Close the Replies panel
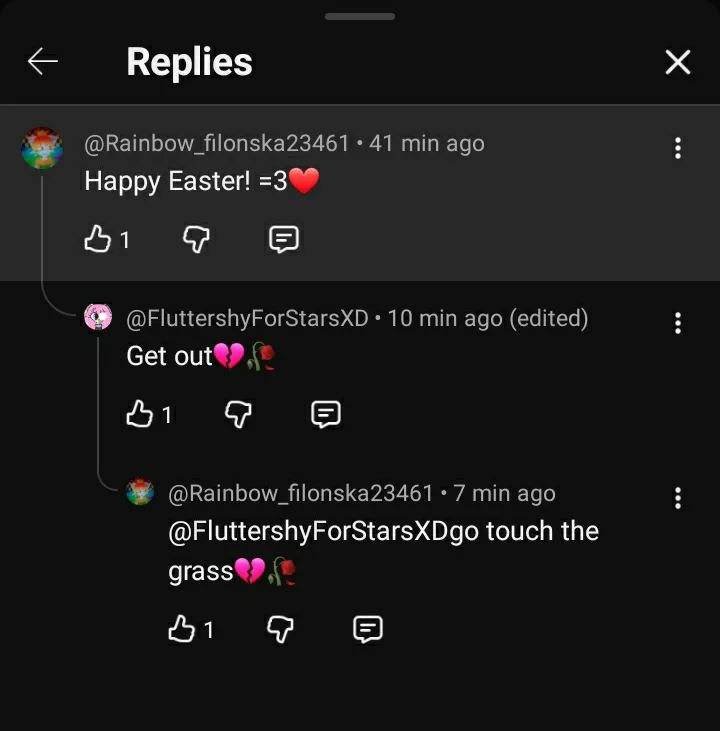 (x=678, y=62)
